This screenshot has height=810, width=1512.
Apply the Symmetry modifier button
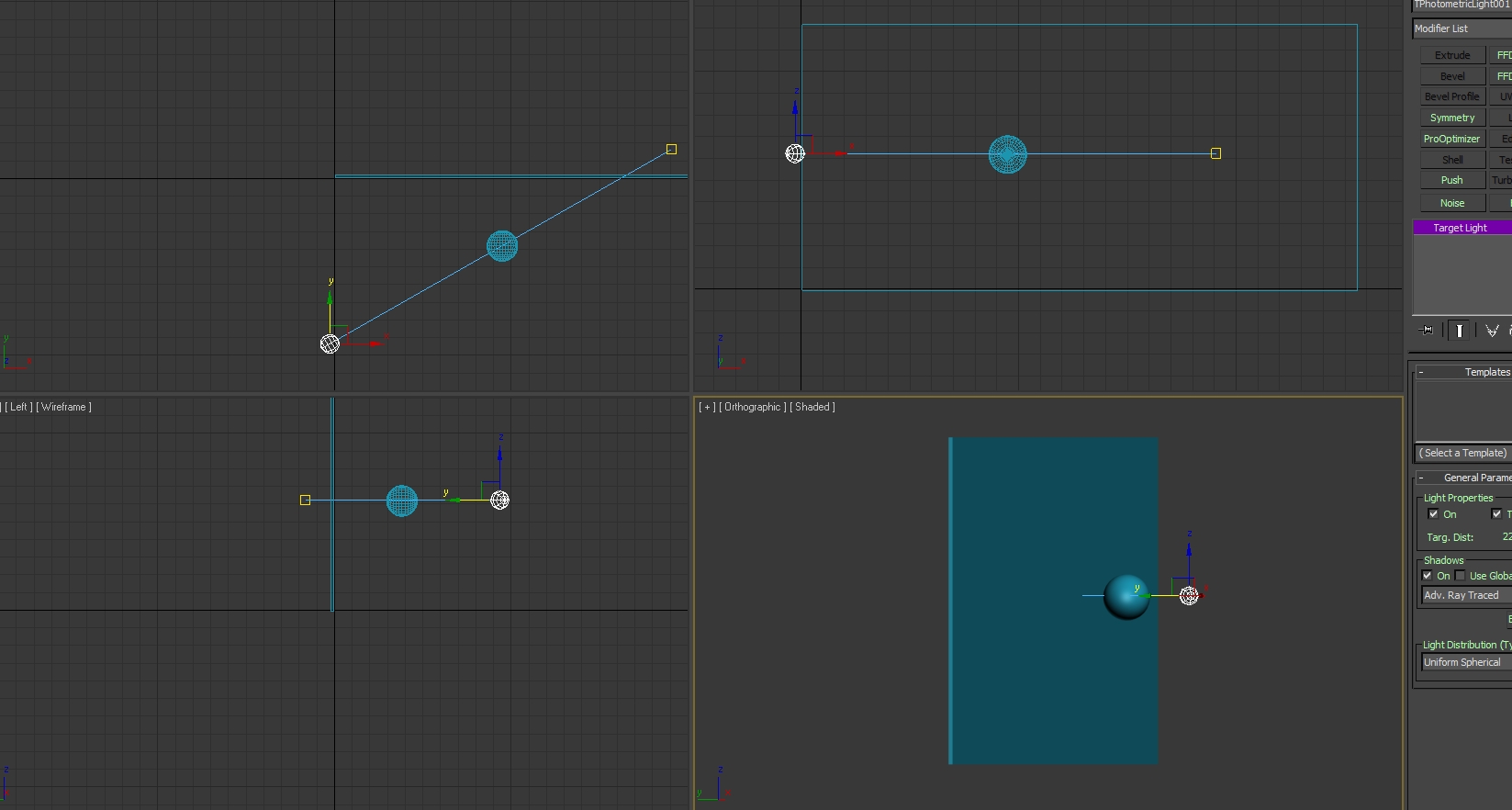1452,118
